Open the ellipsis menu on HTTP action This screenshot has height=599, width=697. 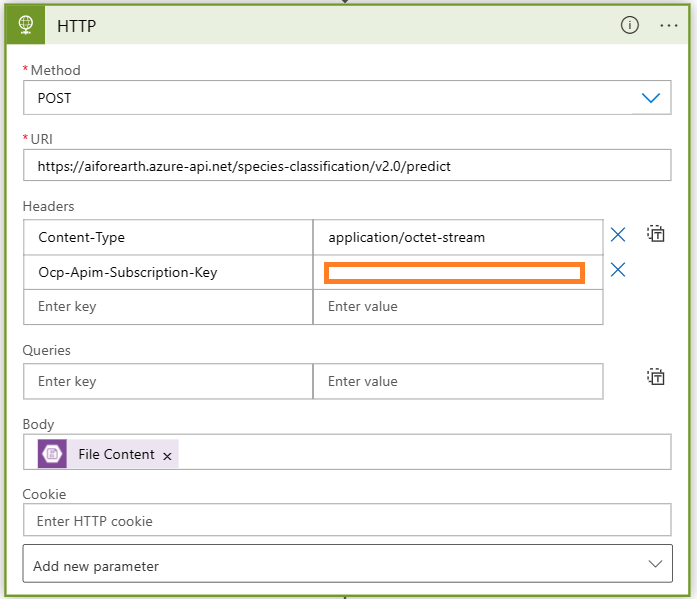(669, 26)
